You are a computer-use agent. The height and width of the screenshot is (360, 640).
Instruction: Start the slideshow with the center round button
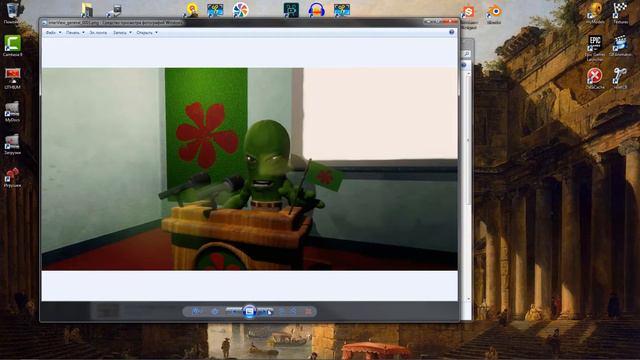pos(249,312)
